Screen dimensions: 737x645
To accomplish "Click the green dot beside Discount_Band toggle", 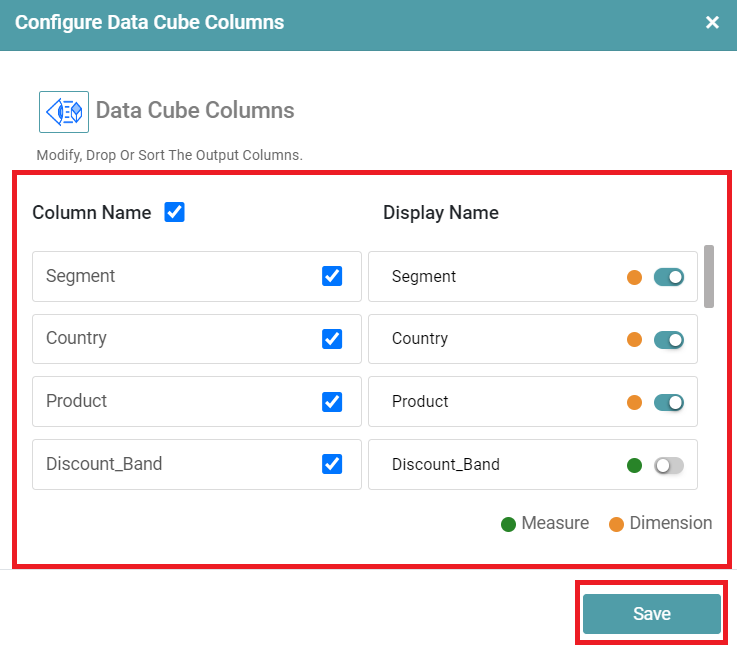I will pyautogui.click(x=634, y=465).
